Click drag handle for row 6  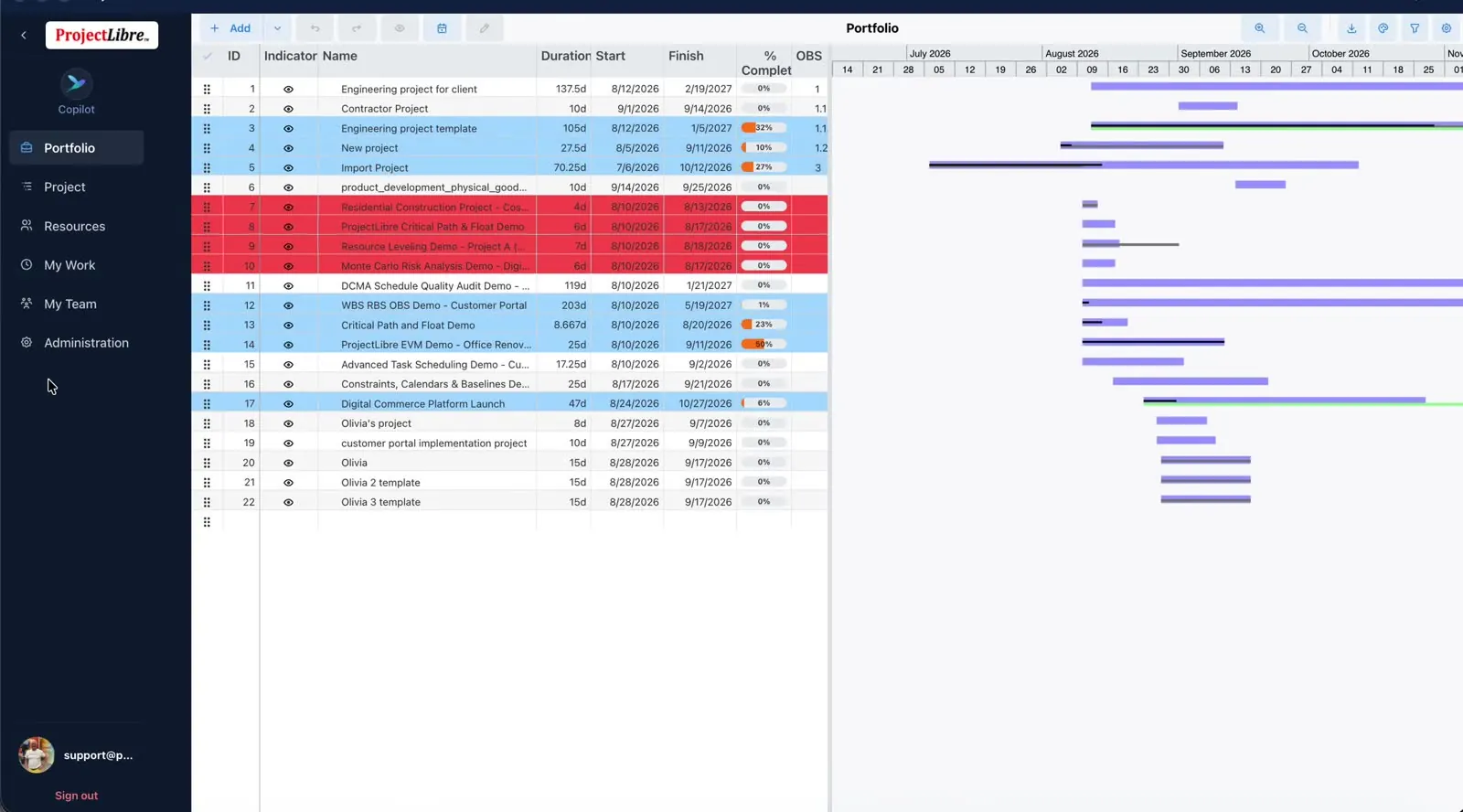[x=207, y=187]
